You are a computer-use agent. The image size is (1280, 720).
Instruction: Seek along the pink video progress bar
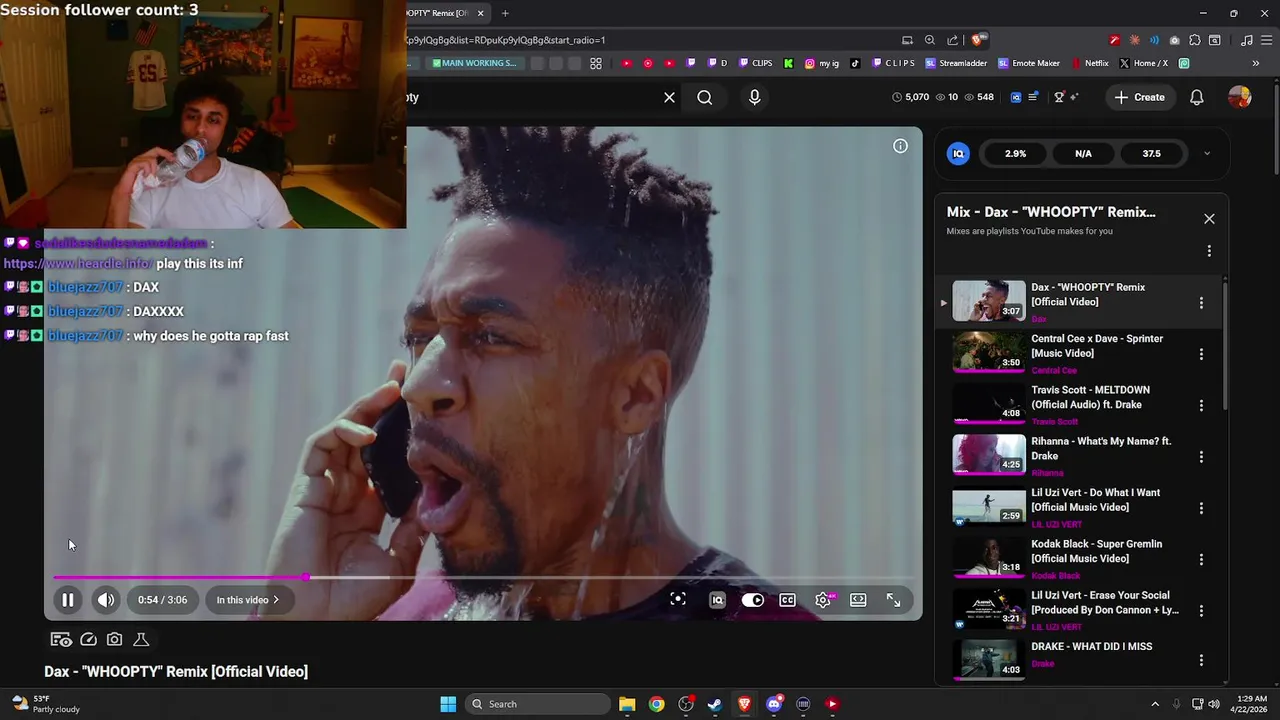[x=483, y=577]
